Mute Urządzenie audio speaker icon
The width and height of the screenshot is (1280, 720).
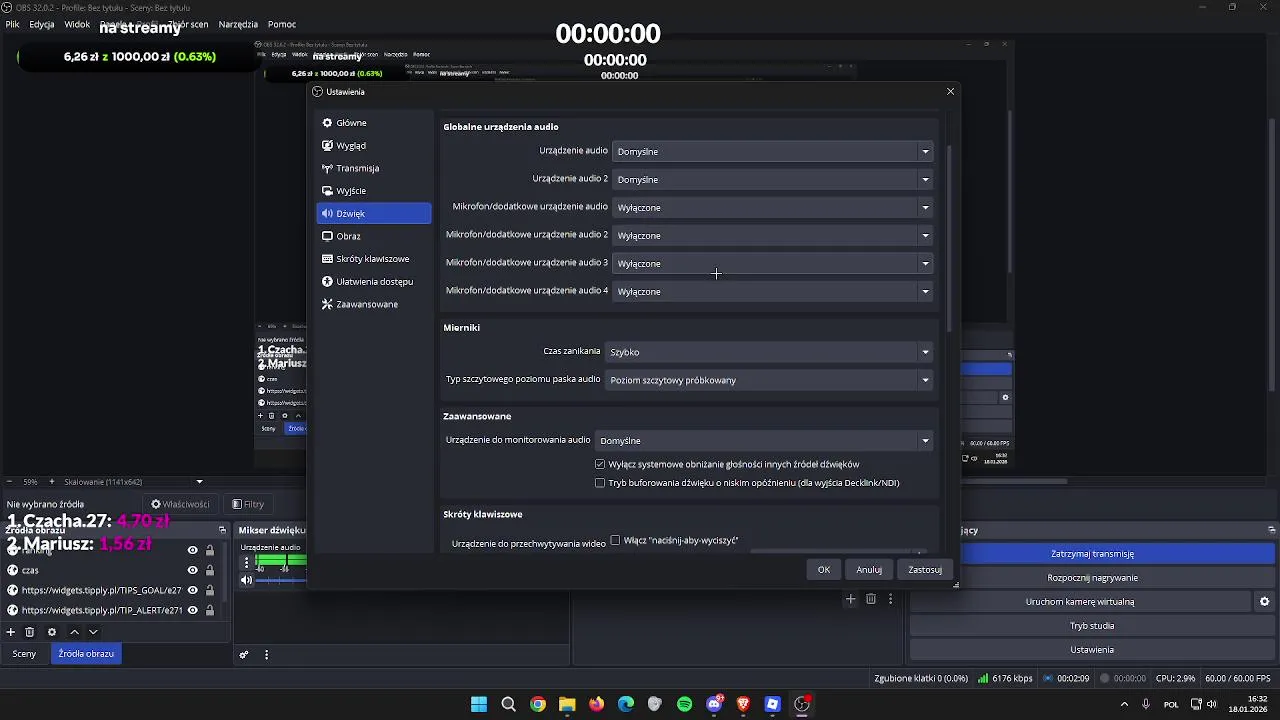point(246,580)
